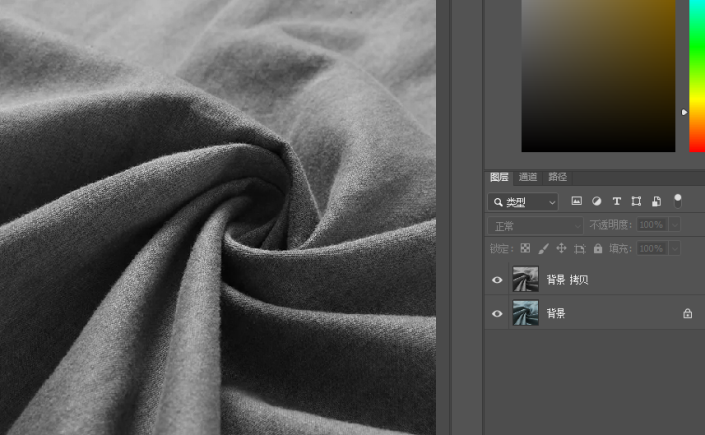This screenshot has width=705, height=435.
Task: Filter layers by pixel layer icon
Action: (x=577, y=201)
